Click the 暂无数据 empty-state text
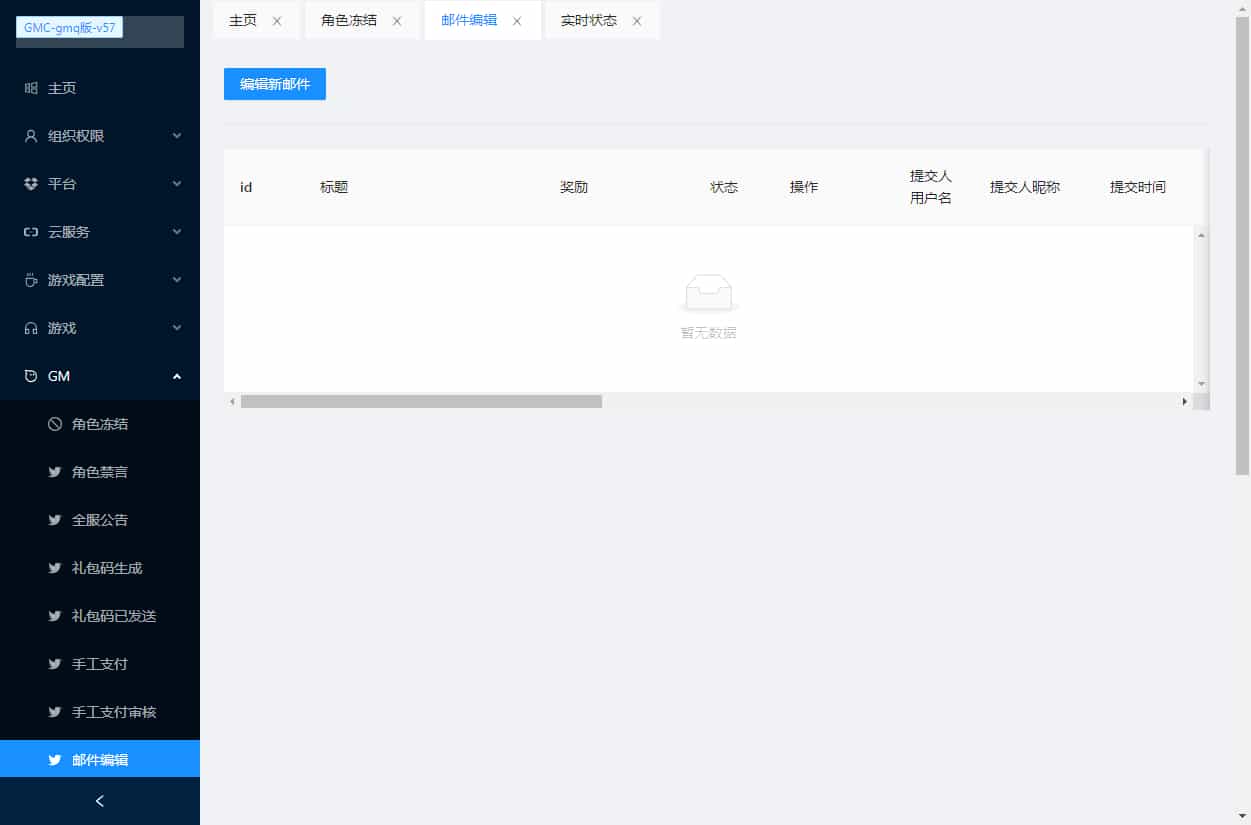 [708, 333]
